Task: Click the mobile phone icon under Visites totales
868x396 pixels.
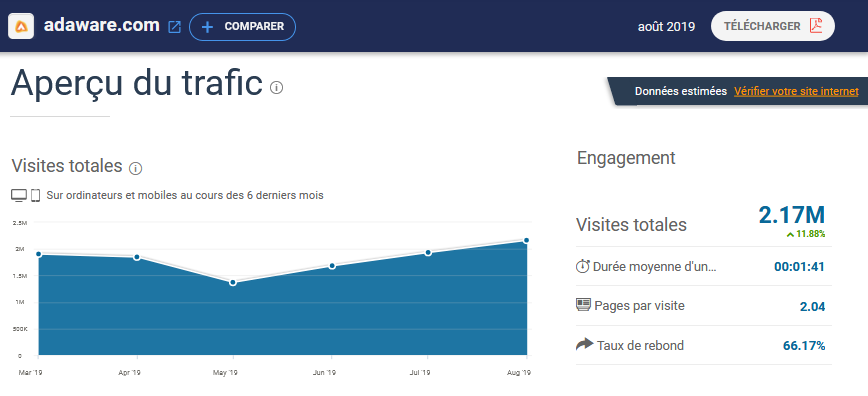Action: 36,196
